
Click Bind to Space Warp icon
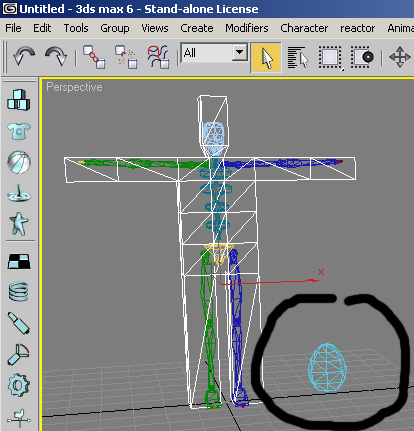[x=158, y=57]
